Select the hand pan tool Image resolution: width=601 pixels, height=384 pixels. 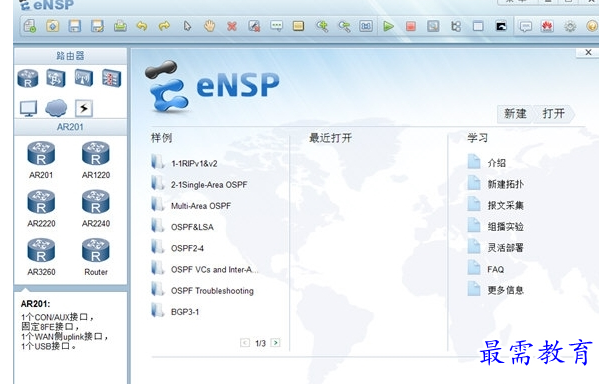pyautogui.click(x=209, y=26)
